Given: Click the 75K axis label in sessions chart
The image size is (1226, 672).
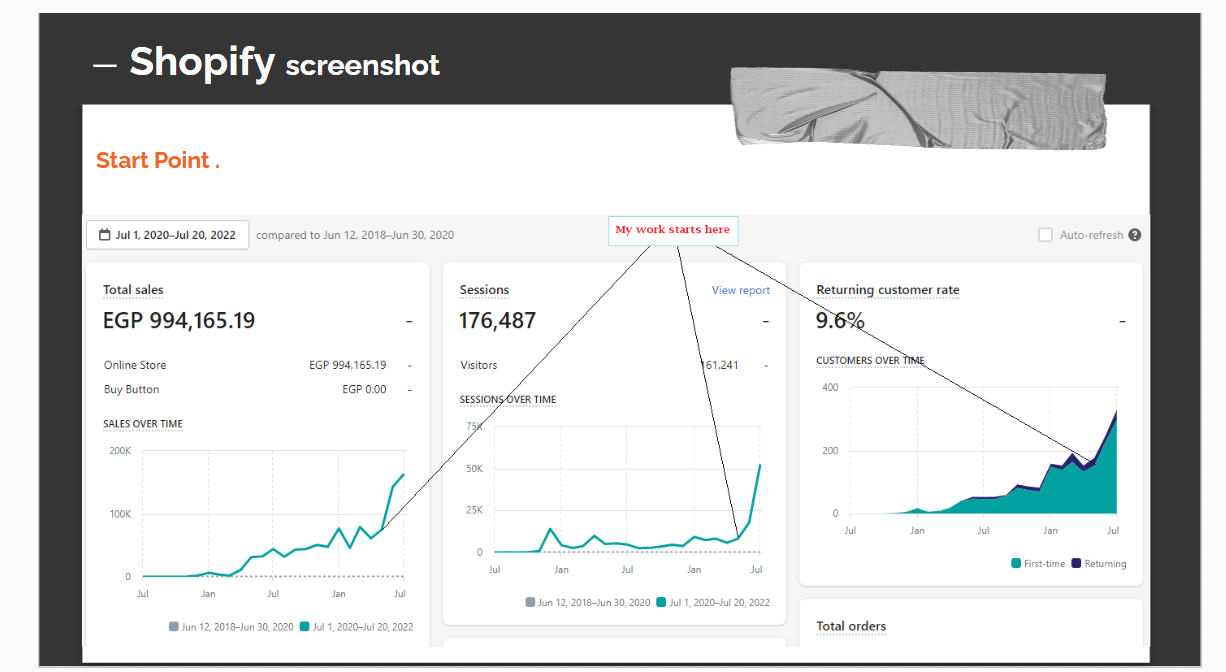Looking at the screenshot, I should point(474,426).
